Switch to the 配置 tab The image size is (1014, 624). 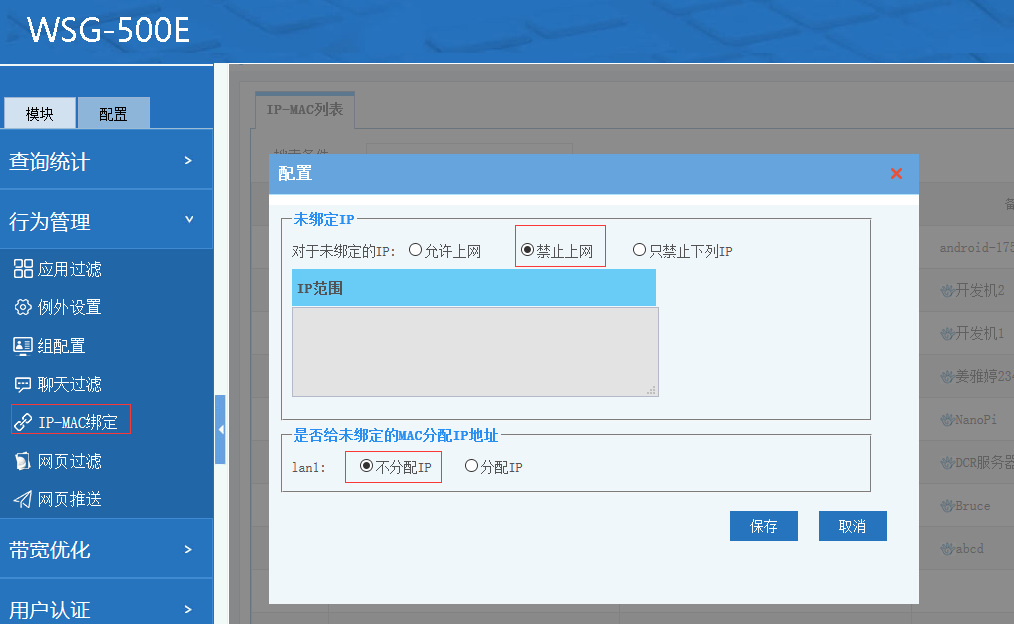pyautogui.click(x=113, y=114)
